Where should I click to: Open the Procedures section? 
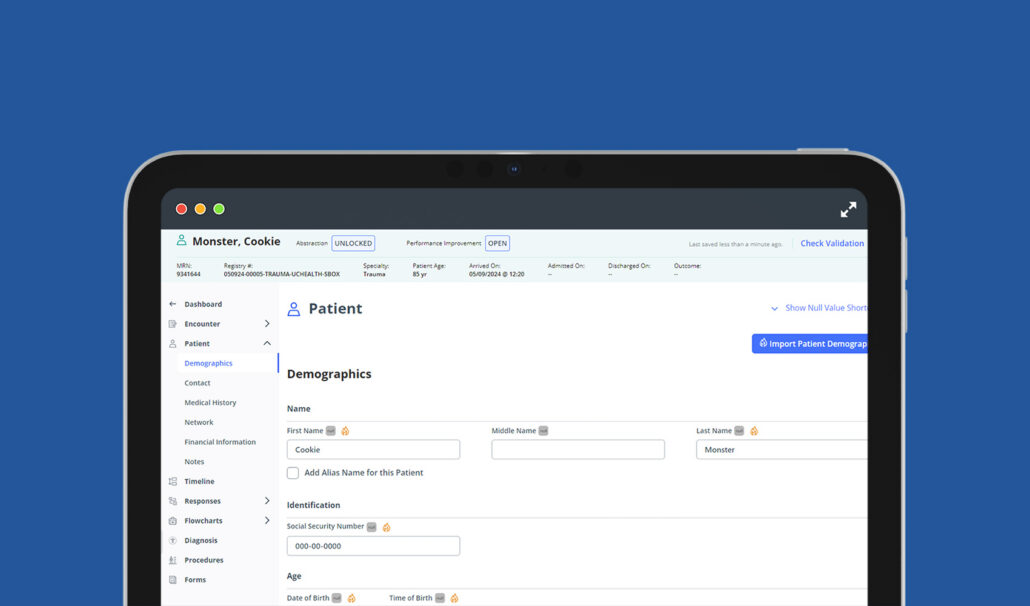204,560
